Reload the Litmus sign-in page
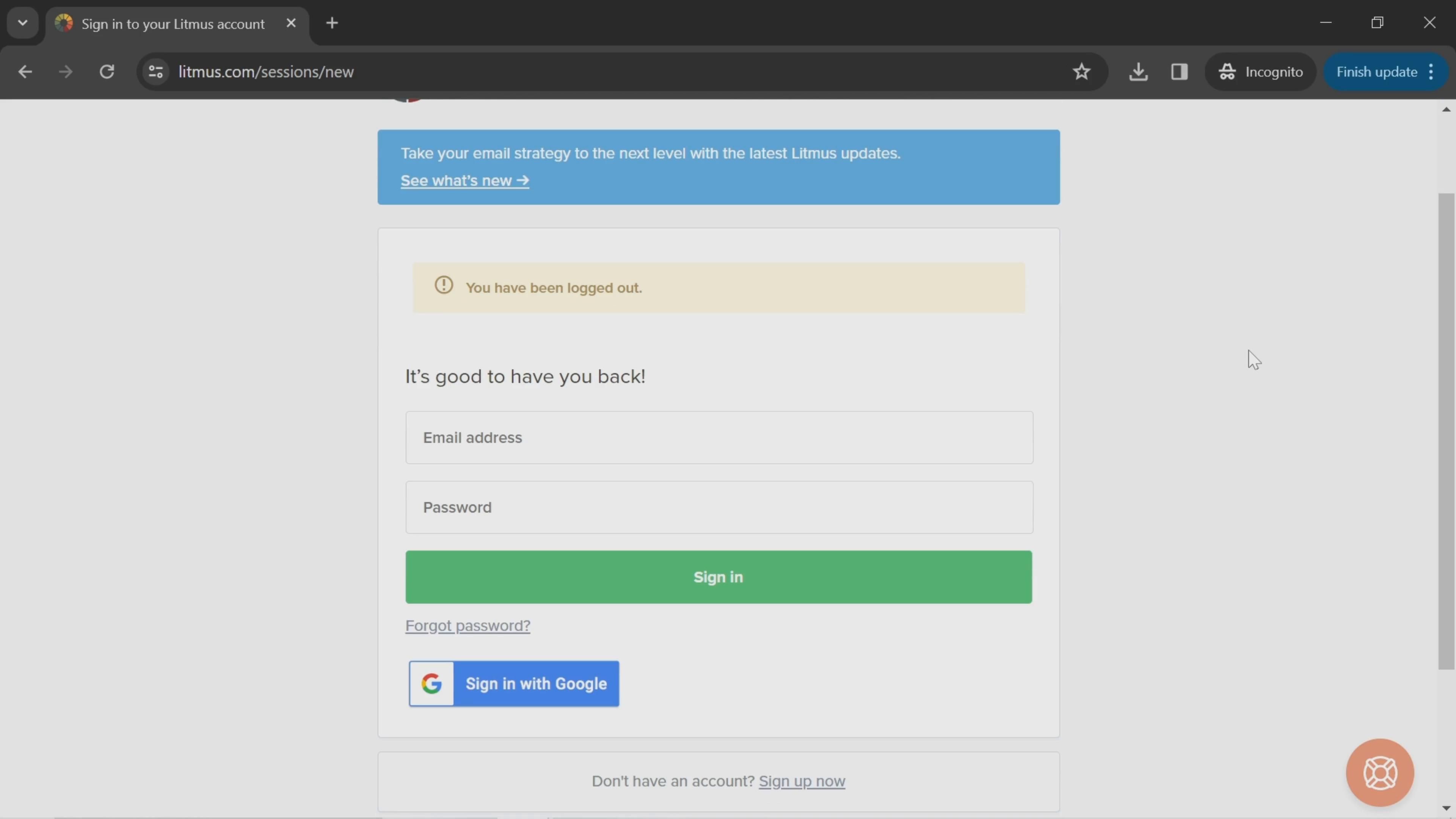 (107, 72)
